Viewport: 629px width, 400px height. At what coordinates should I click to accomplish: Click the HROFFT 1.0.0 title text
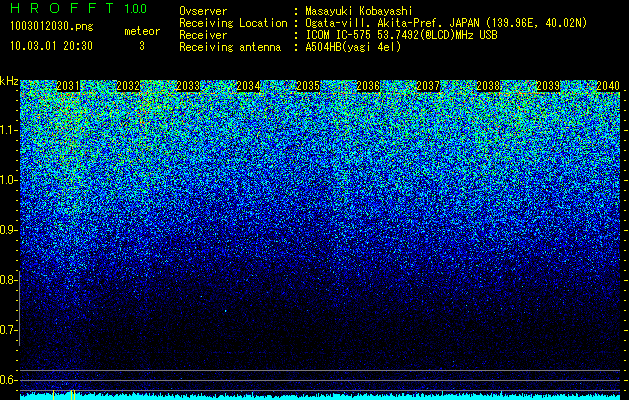[x=79, y=8]
